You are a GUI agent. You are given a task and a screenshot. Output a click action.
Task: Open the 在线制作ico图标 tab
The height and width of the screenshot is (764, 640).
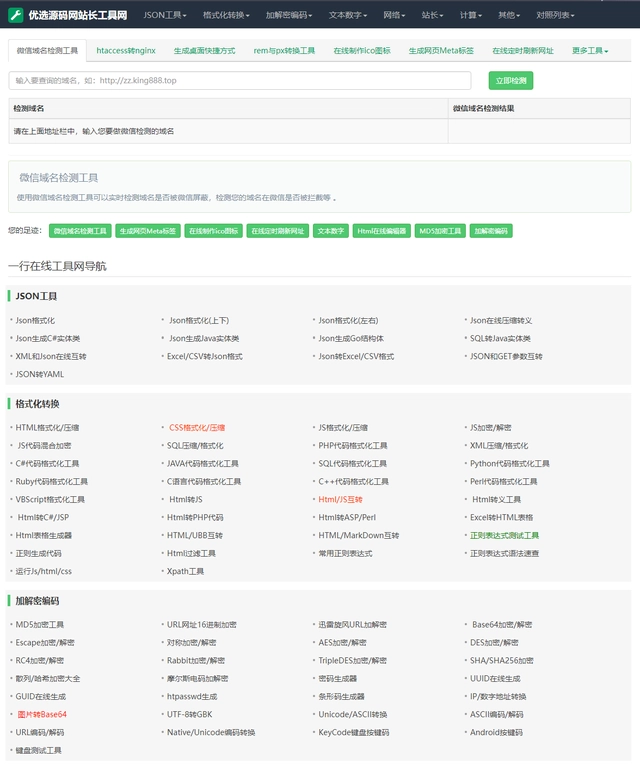pyautogui.click(x=362, y=51)
